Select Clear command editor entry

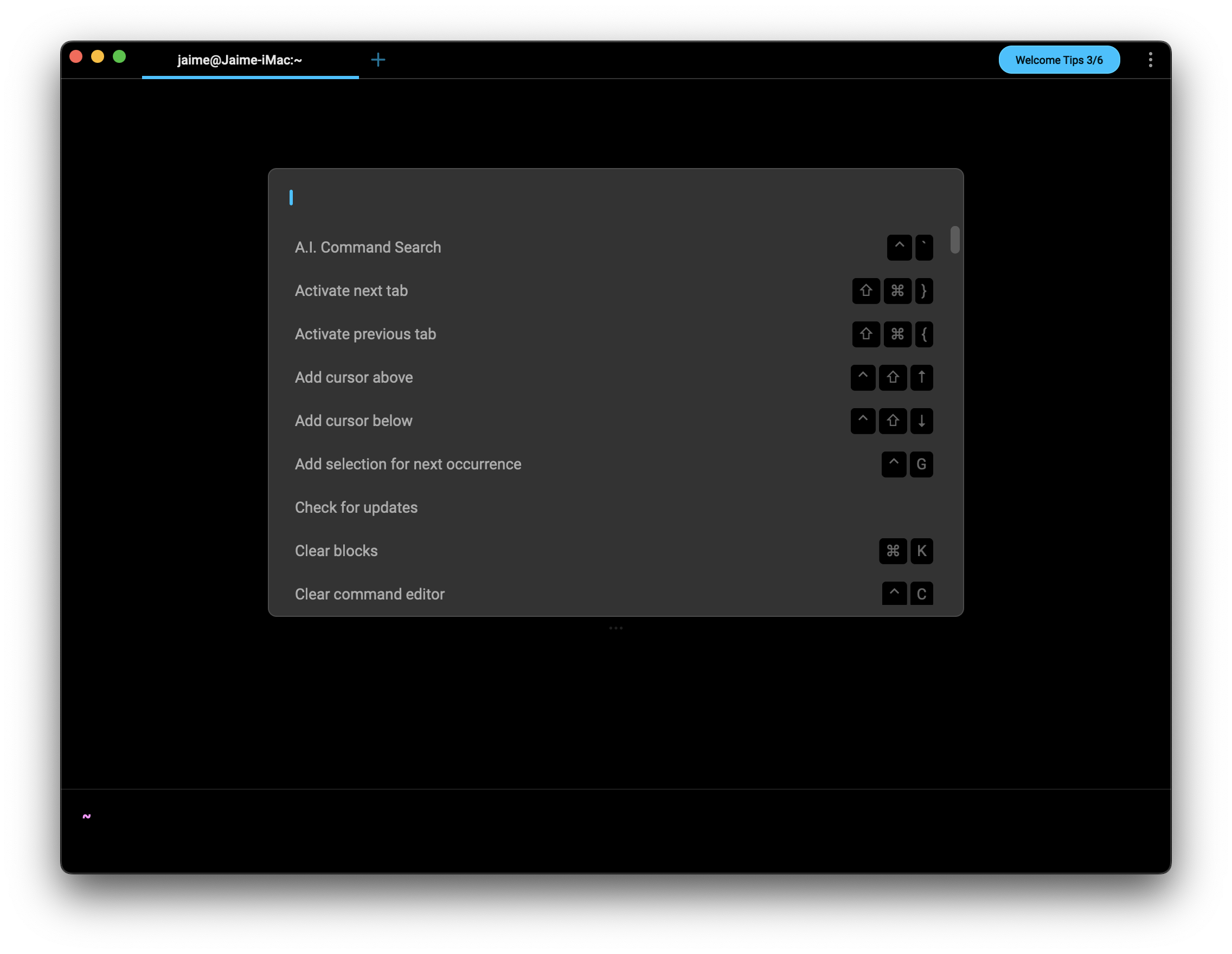369,594
